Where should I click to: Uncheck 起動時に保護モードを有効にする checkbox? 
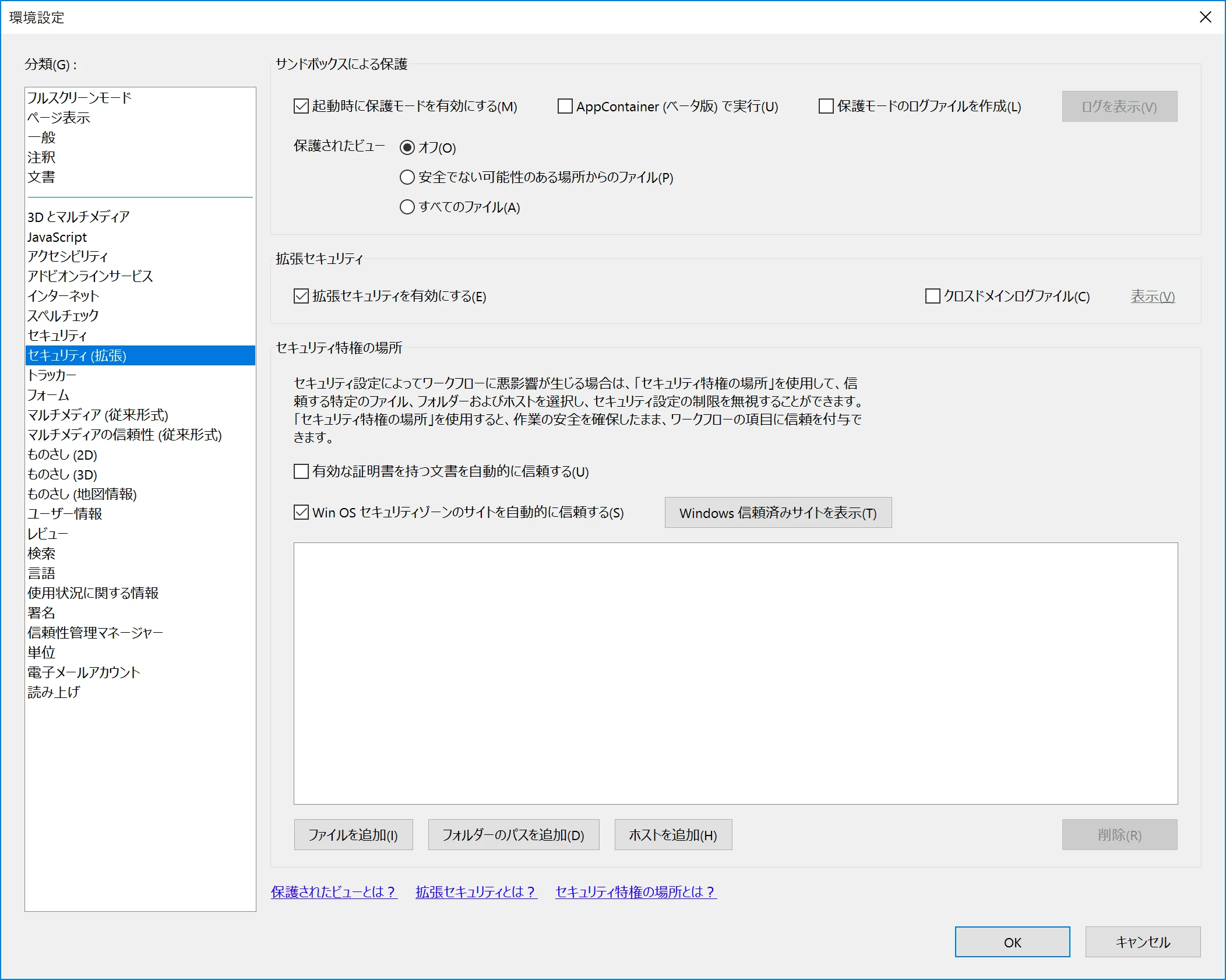point(301,107)
